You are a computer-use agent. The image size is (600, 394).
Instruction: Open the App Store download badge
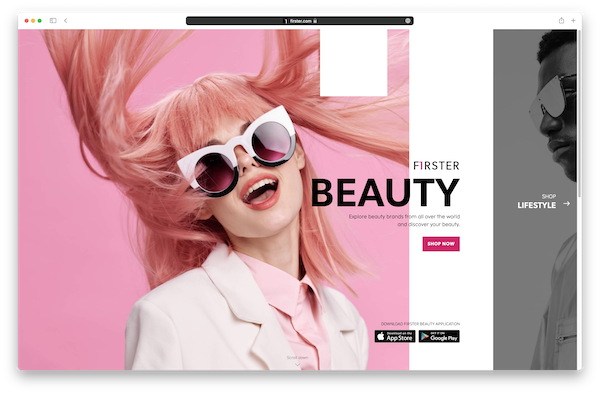tap(395, 336)
